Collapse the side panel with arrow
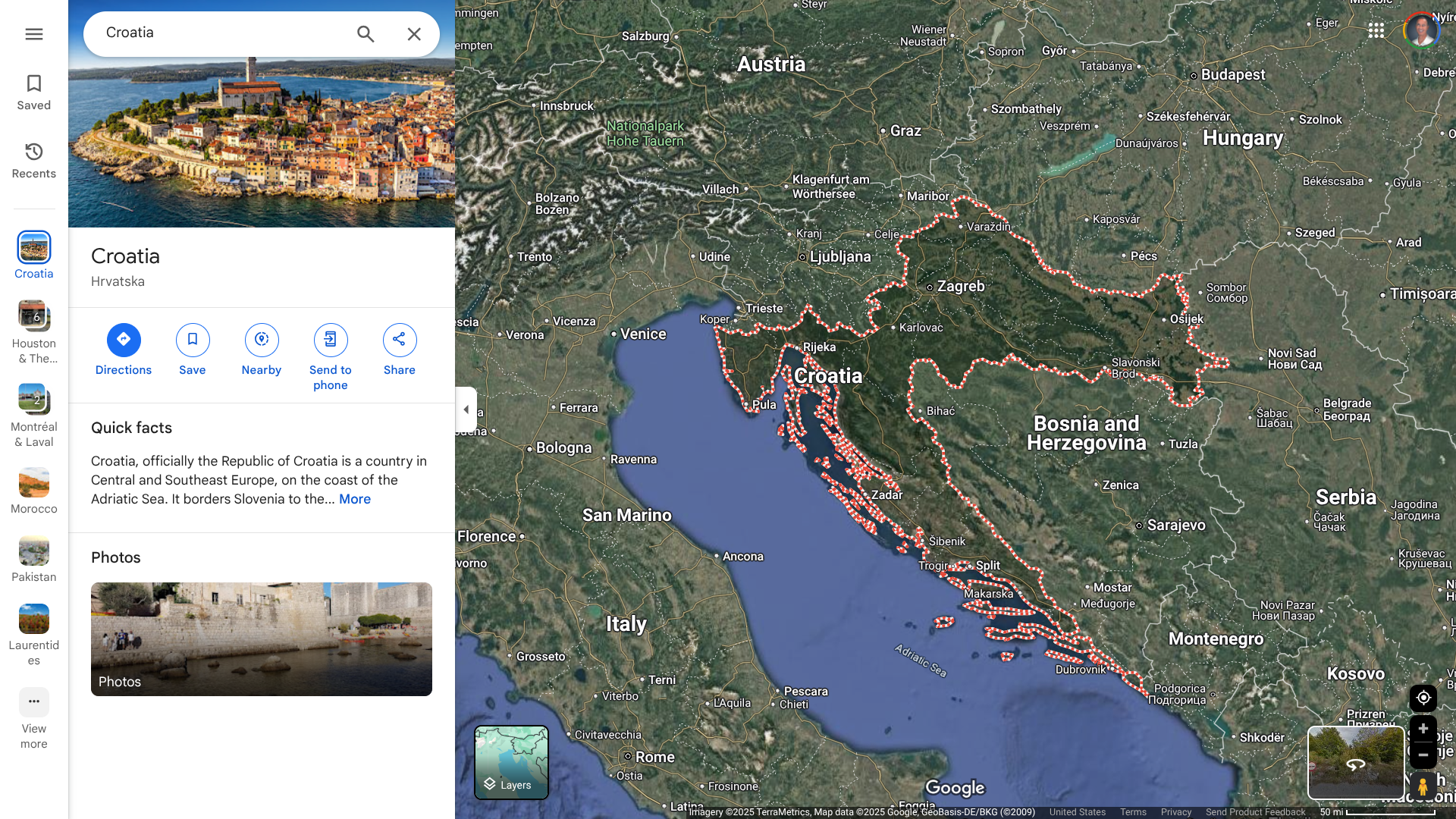Screen dimensions: 1456x819 click(x=466, y=409)
